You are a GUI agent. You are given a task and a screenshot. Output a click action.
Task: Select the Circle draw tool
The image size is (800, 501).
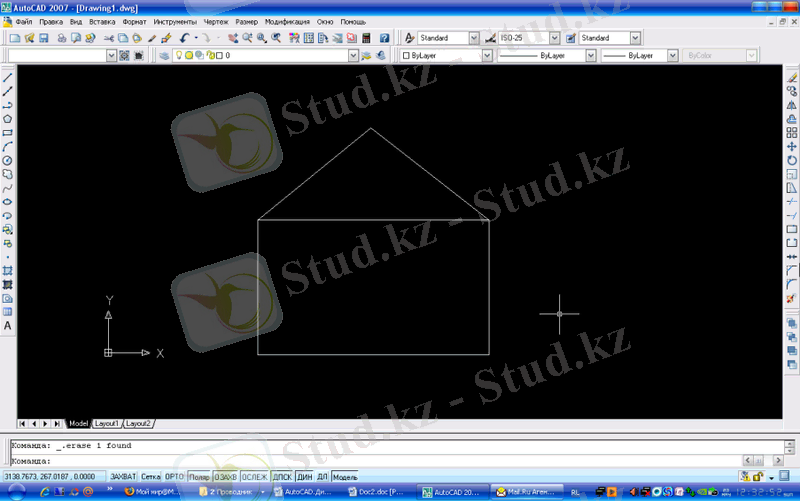(x=7, y=160)
